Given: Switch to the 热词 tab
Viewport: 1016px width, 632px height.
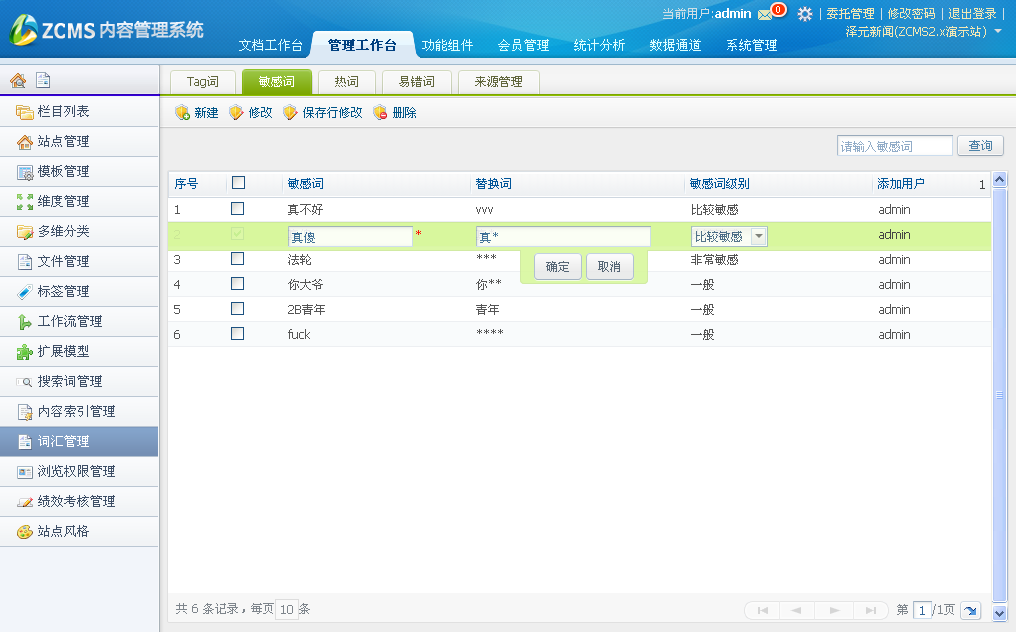Looking at the screenshot, I should (x=347, y=82).
